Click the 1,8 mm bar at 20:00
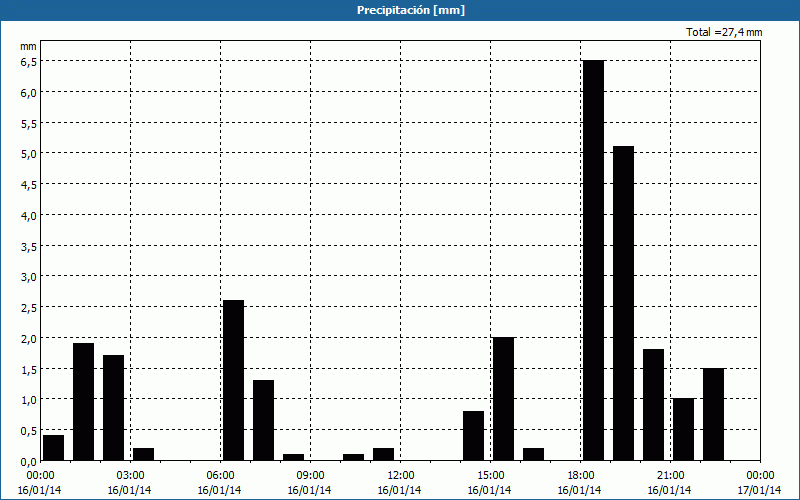The height and width of the screenshot is (500, 800). pyautogui.click(x=654, y=405)
